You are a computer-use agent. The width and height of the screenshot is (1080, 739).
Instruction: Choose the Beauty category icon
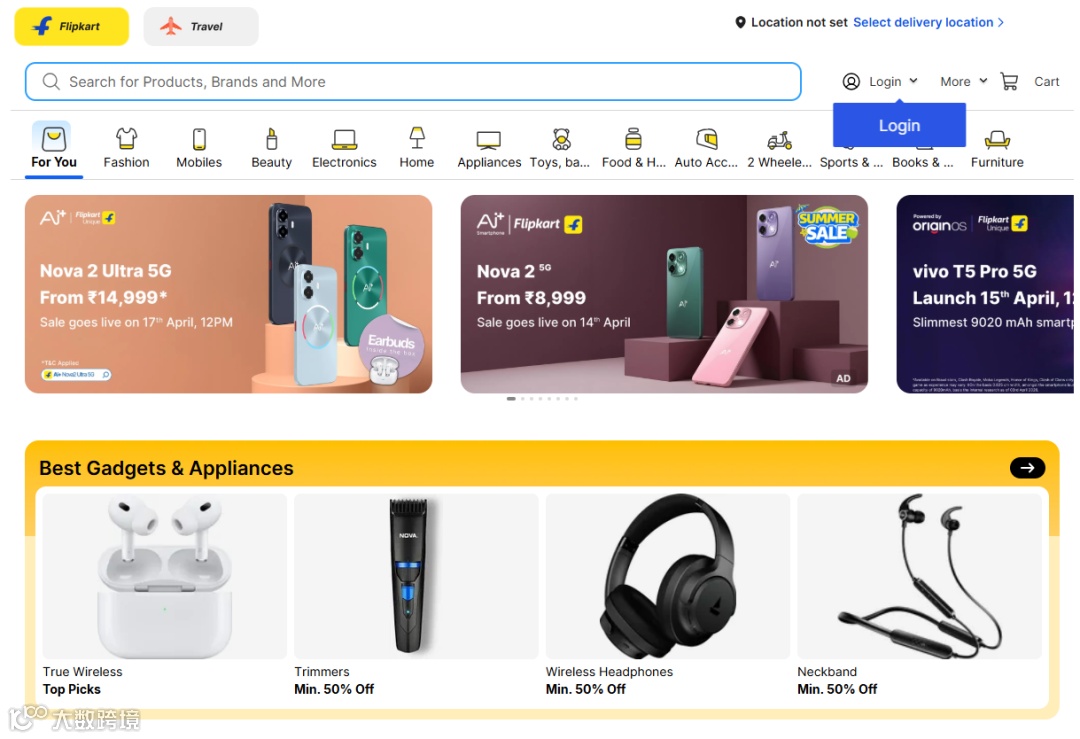[x=271, y=138]
